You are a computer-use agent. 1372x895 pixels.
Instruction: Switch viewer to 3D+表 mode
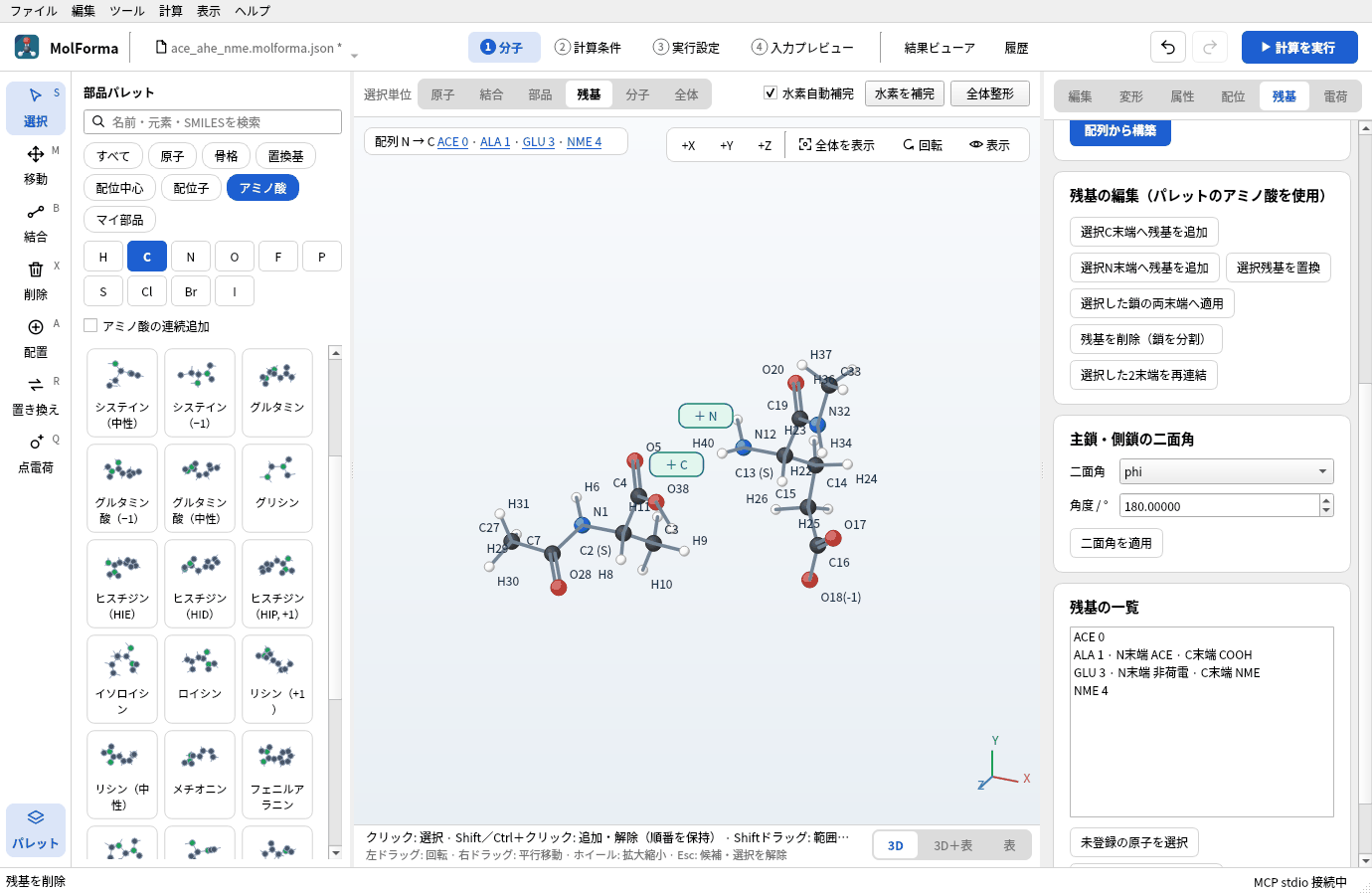click(x=952, y=845)
